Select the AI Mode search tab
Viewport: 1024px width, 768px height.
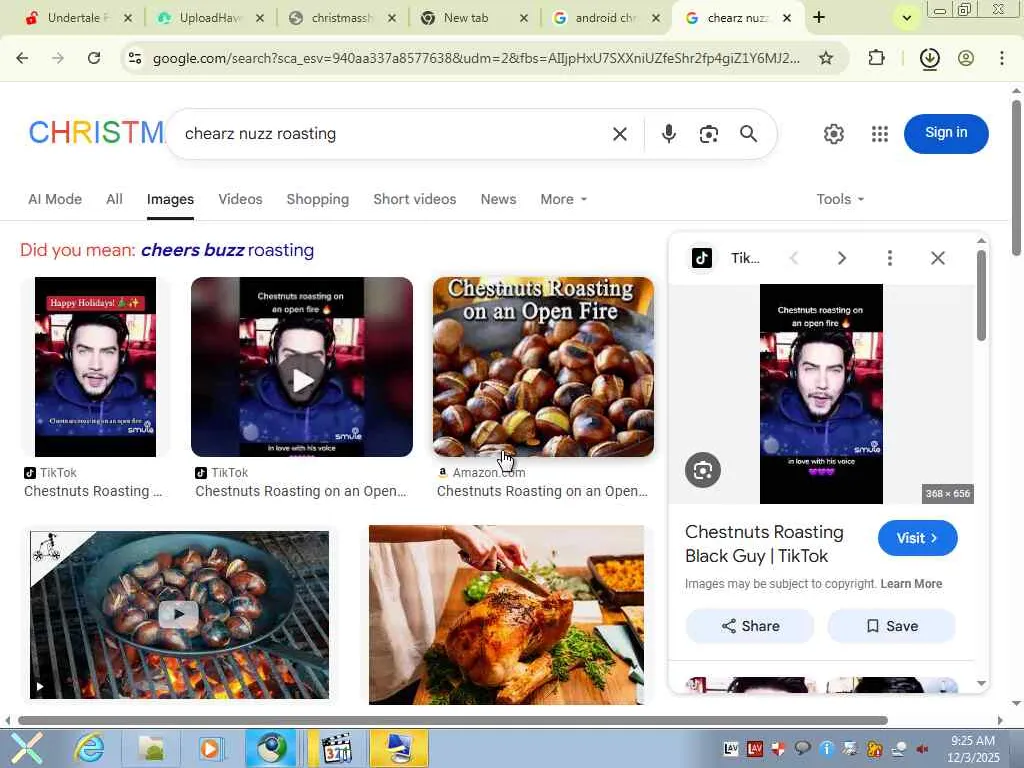55,199
